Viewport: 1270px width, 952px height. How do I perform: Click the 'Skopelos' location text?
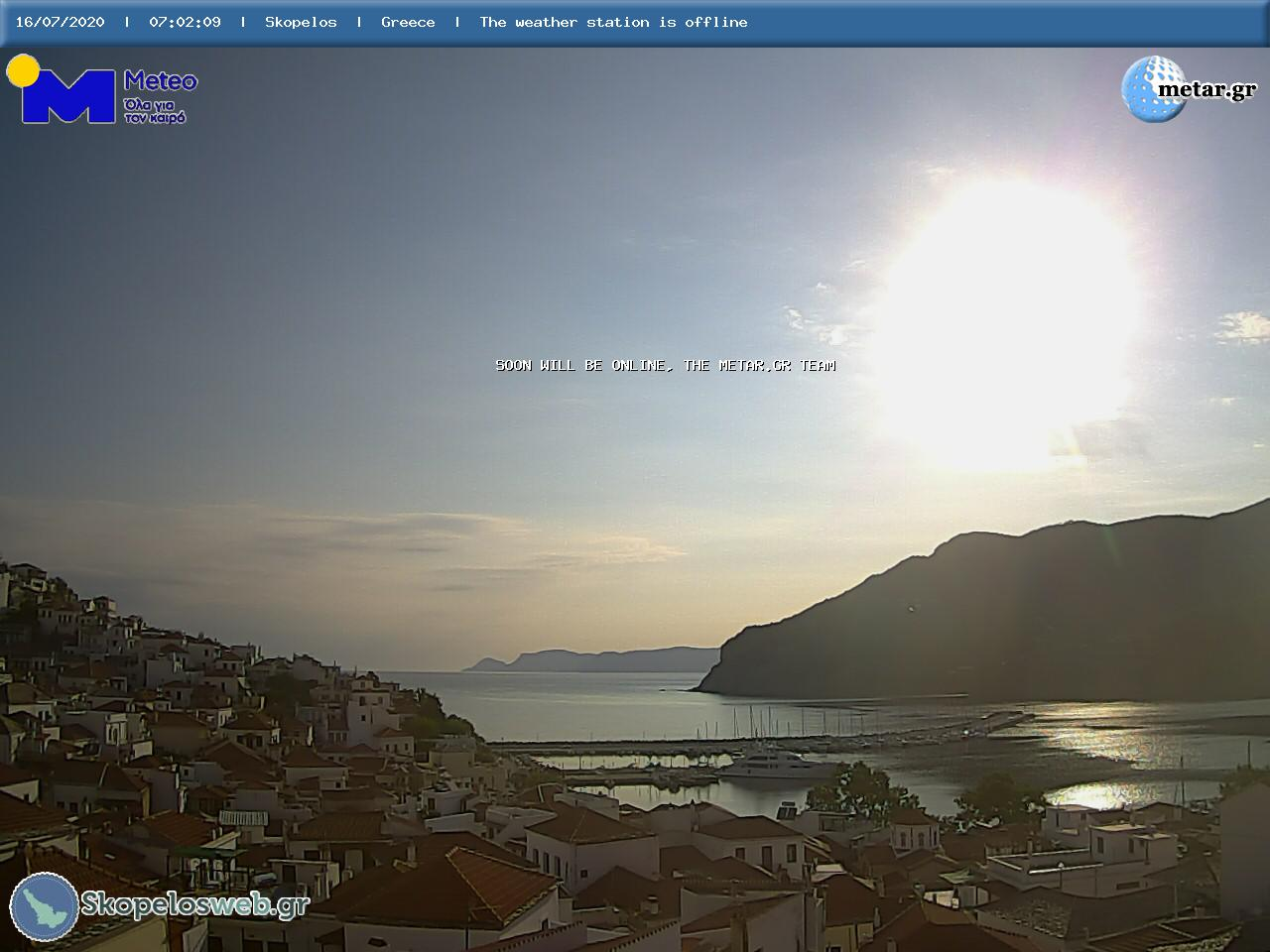click(x=301, y=22)
